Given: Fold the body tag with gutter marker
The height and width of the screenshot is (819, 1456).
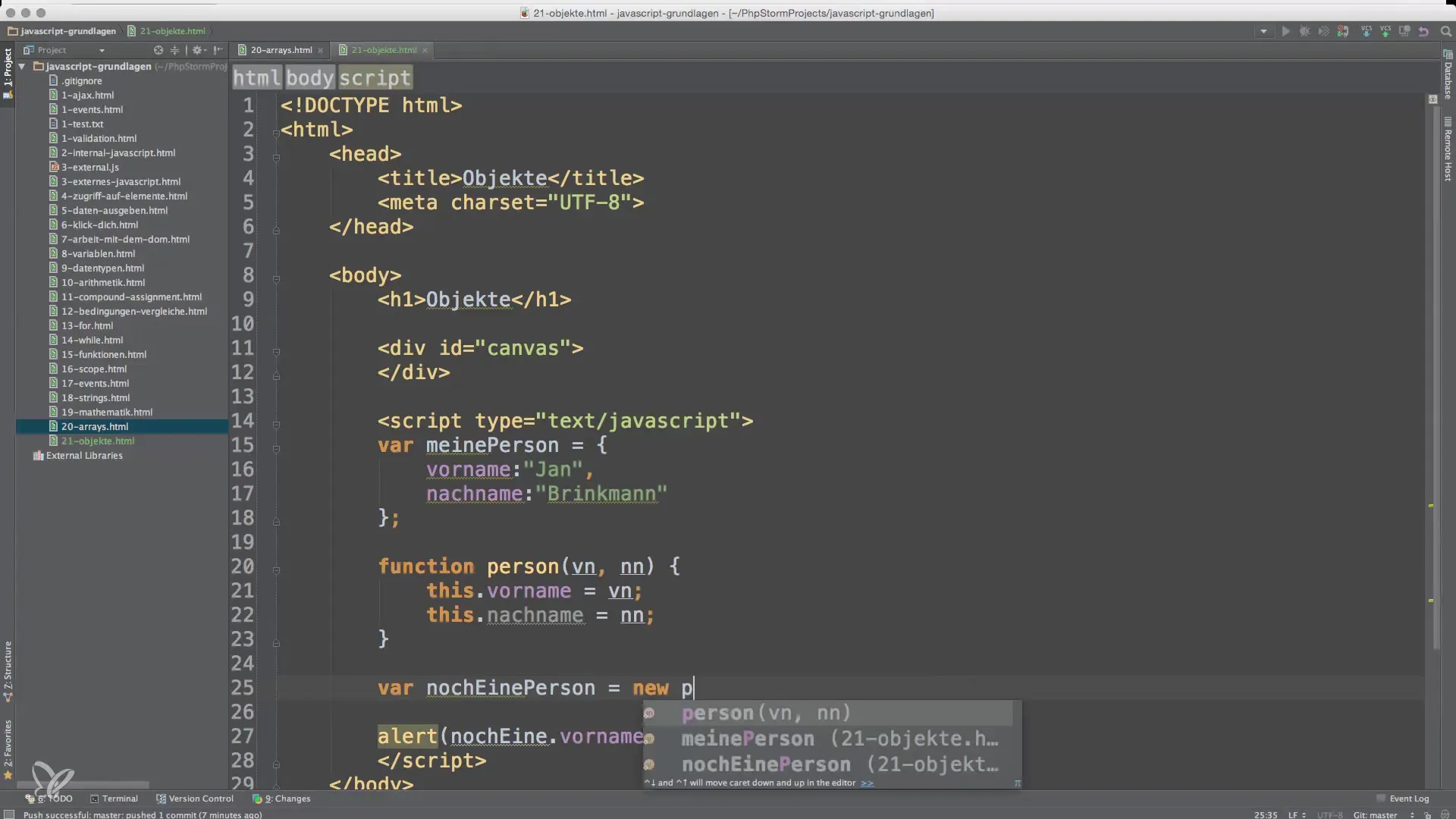Looking at the screenshot, I should 276,279.
